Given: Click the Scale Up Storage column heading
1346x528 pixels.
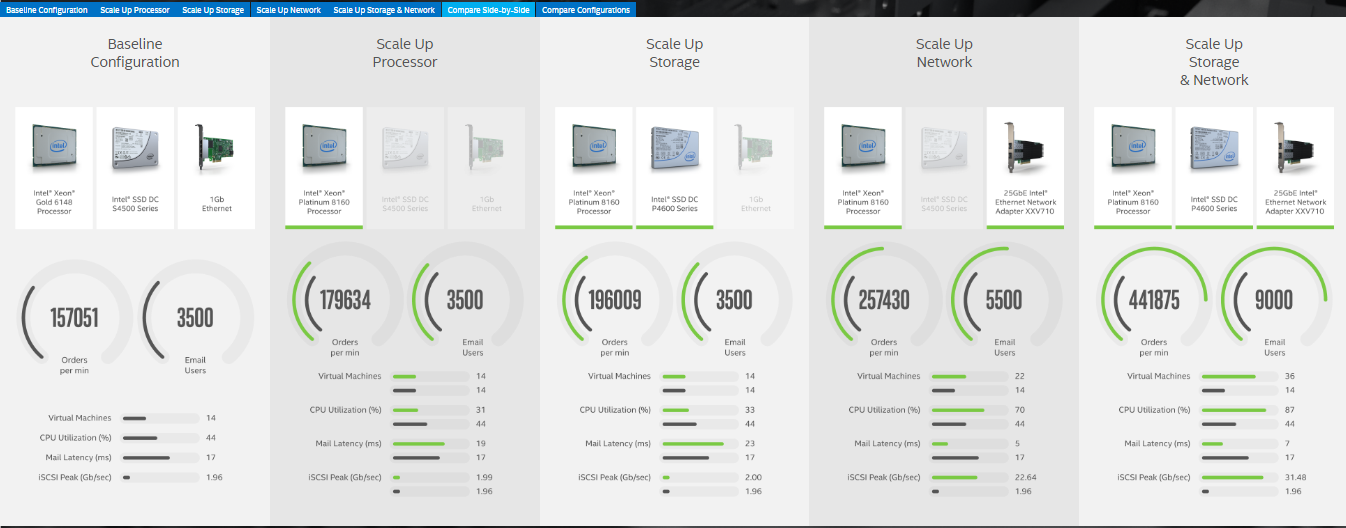Looking at the screenshot, I should pyautogui.click(x=674, y=53).
